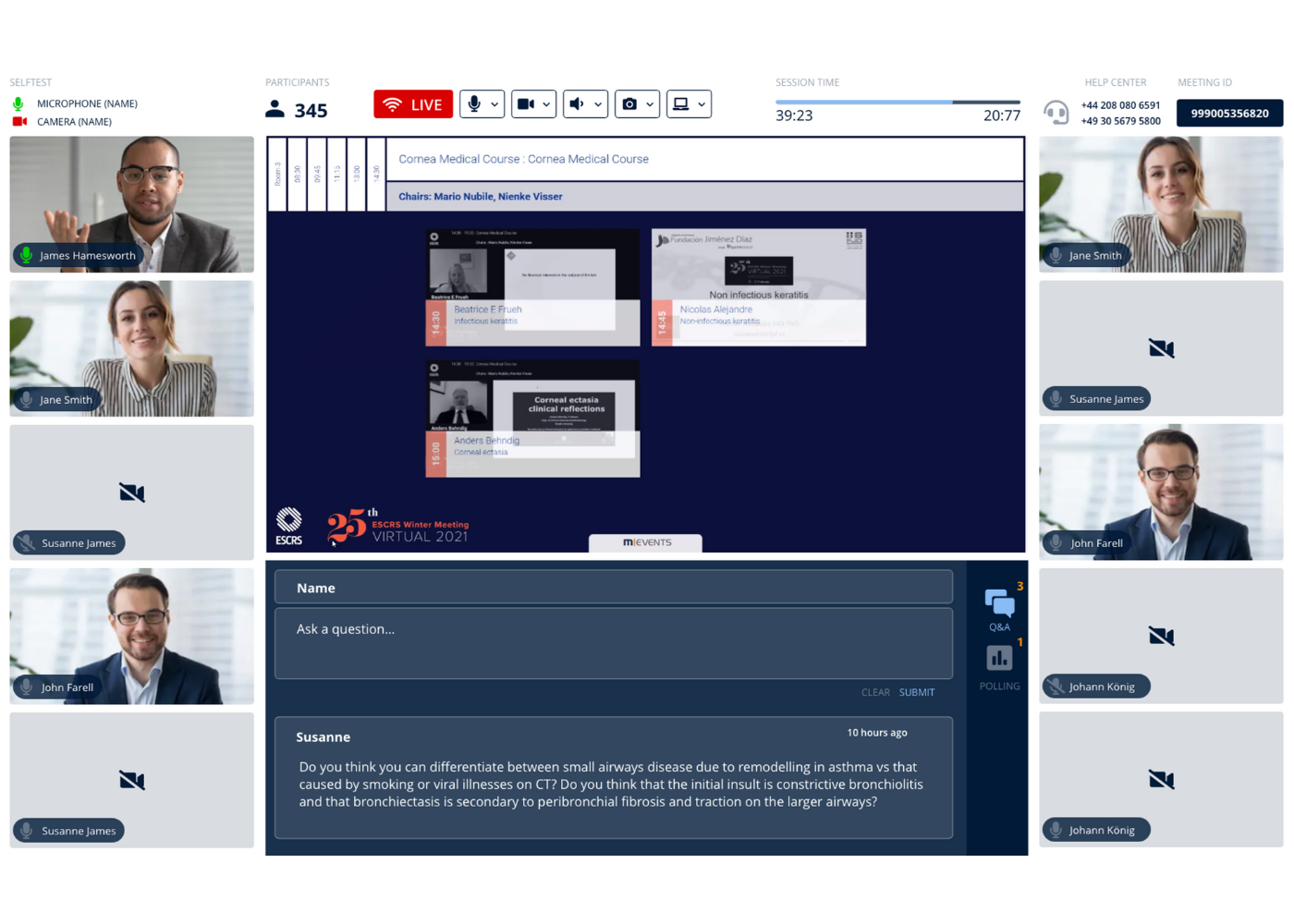The height and width of the screenshot is (924, 1294).
Task: Toggle the selftest microphone indicator
Action: 18,103
